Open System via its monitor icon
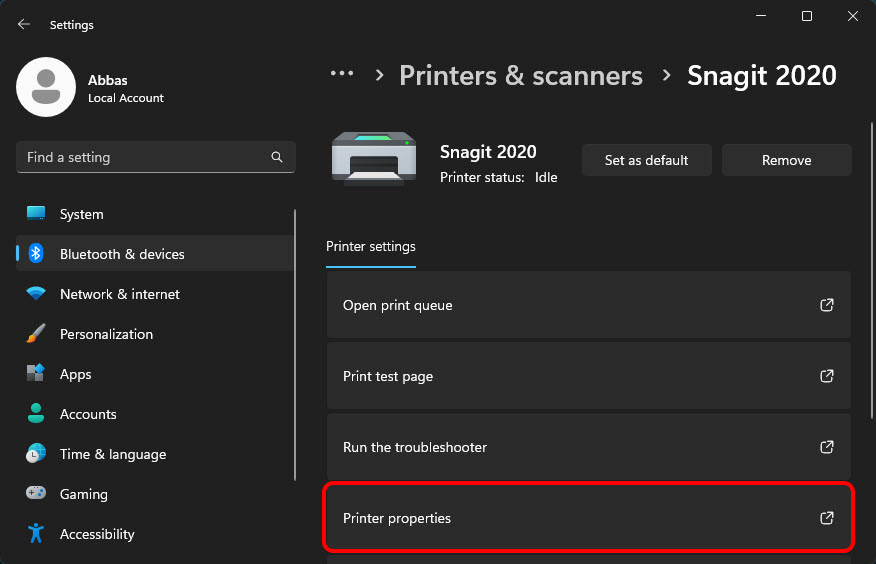This screenshot has height=564, width=876. point(36,213)
